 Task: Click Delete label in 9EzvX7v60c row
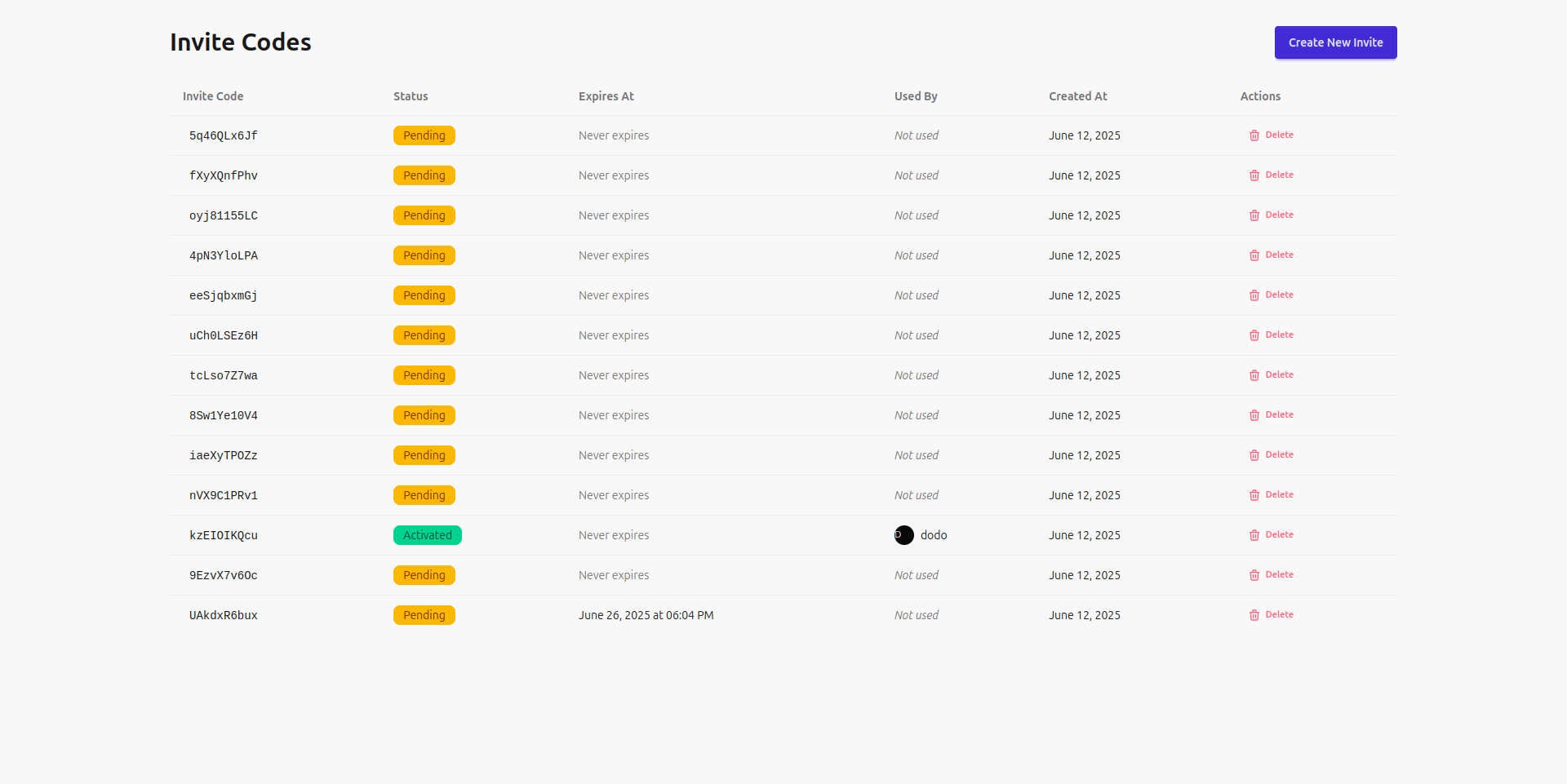coord(1279,575)
